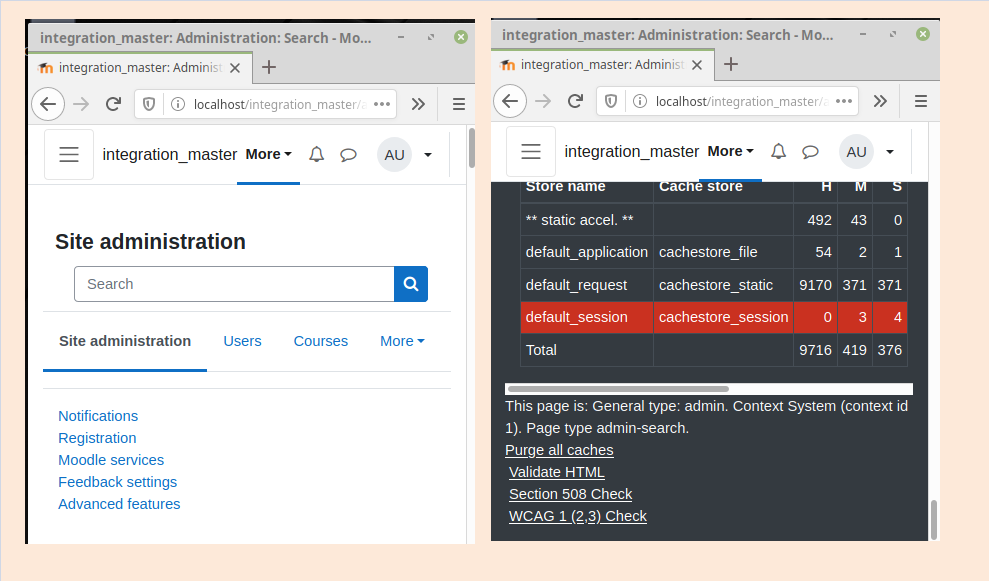Open page actions dots in right window
This screenshot has width=989, height=581.
(x=843, y=101)
